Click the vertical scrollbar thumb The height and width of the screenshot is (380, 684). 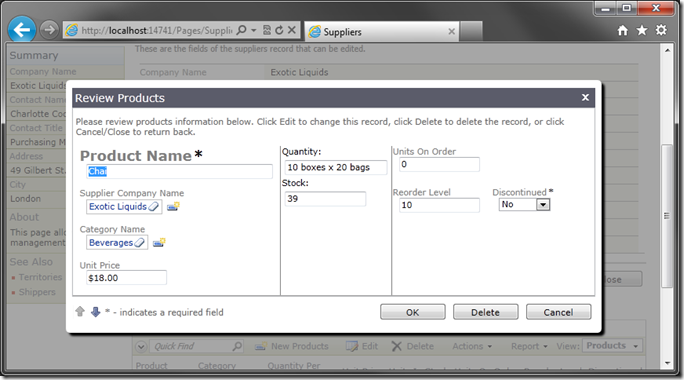click(667, 216)
